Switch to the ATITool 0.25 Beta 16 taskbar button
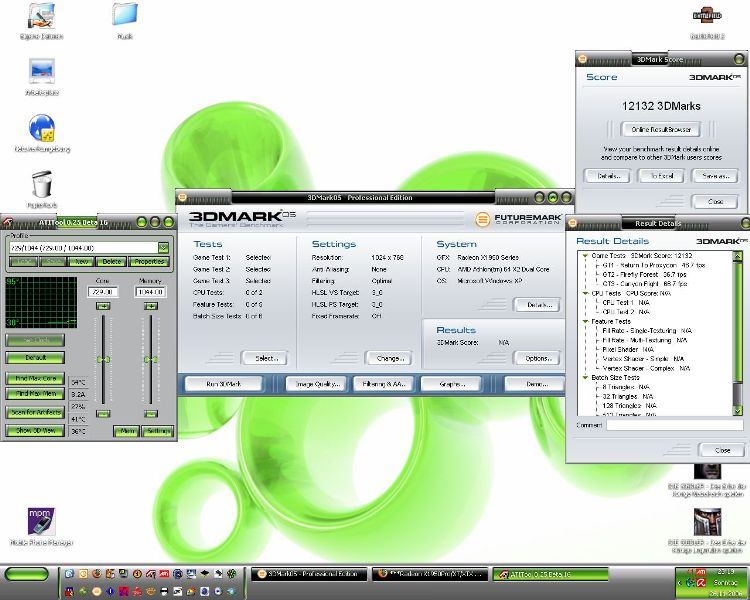 coord(550,574)
